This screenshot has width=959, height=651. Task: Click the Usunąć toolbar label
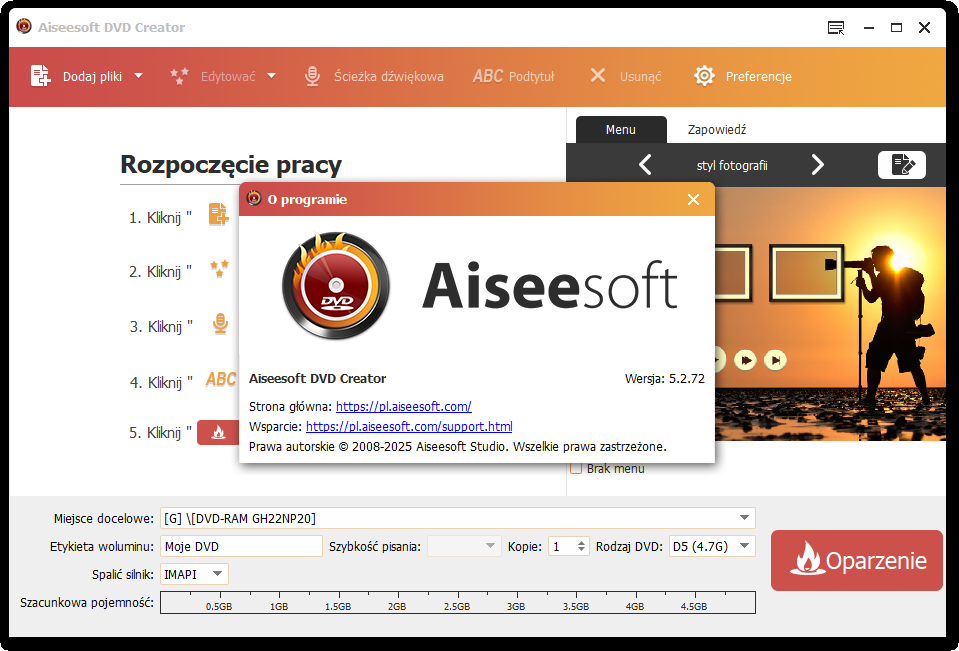pyautogui.click(x=641, y=76)
